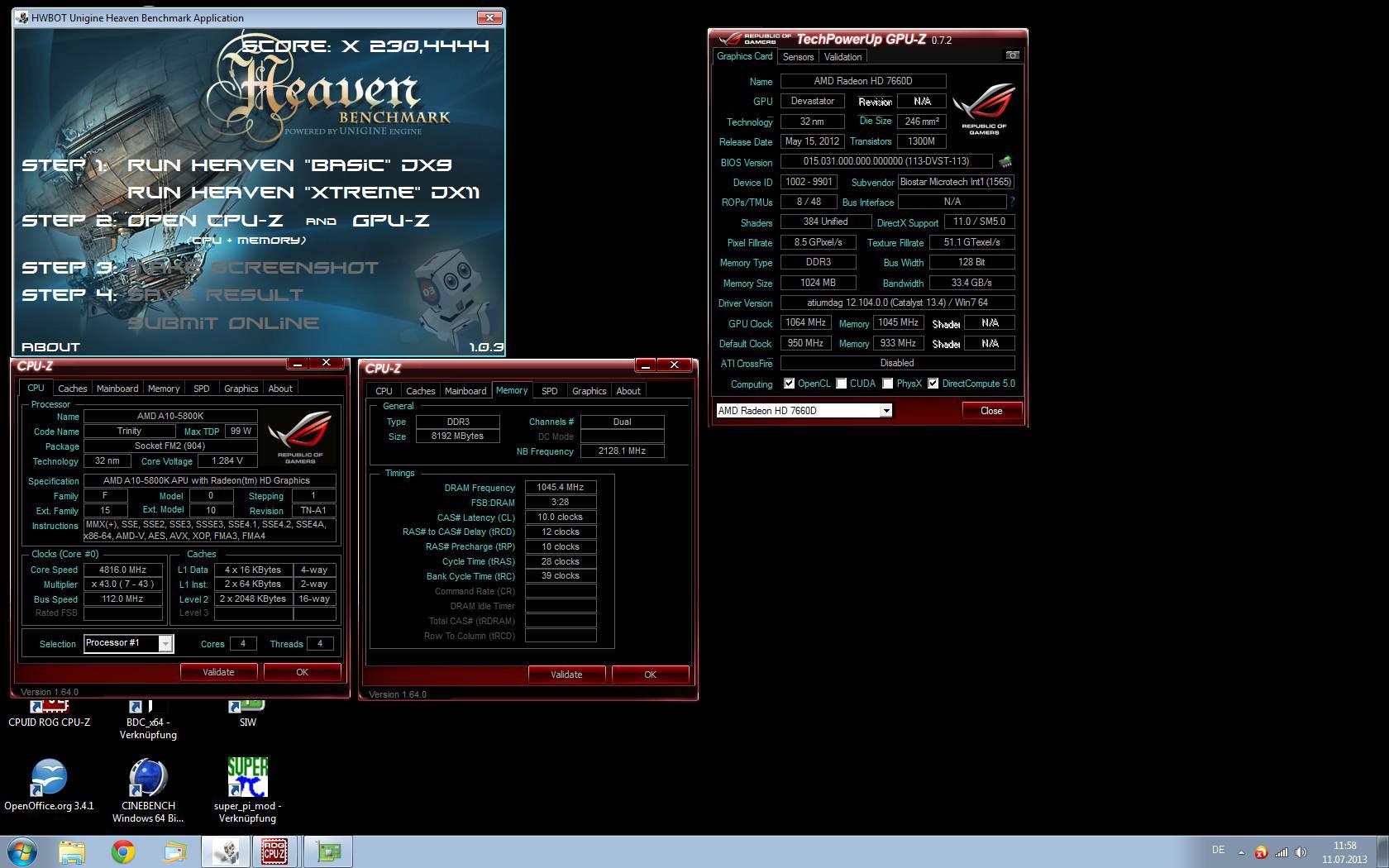Click Run Heaven "Xtreme" DX11

pos(303,193)
